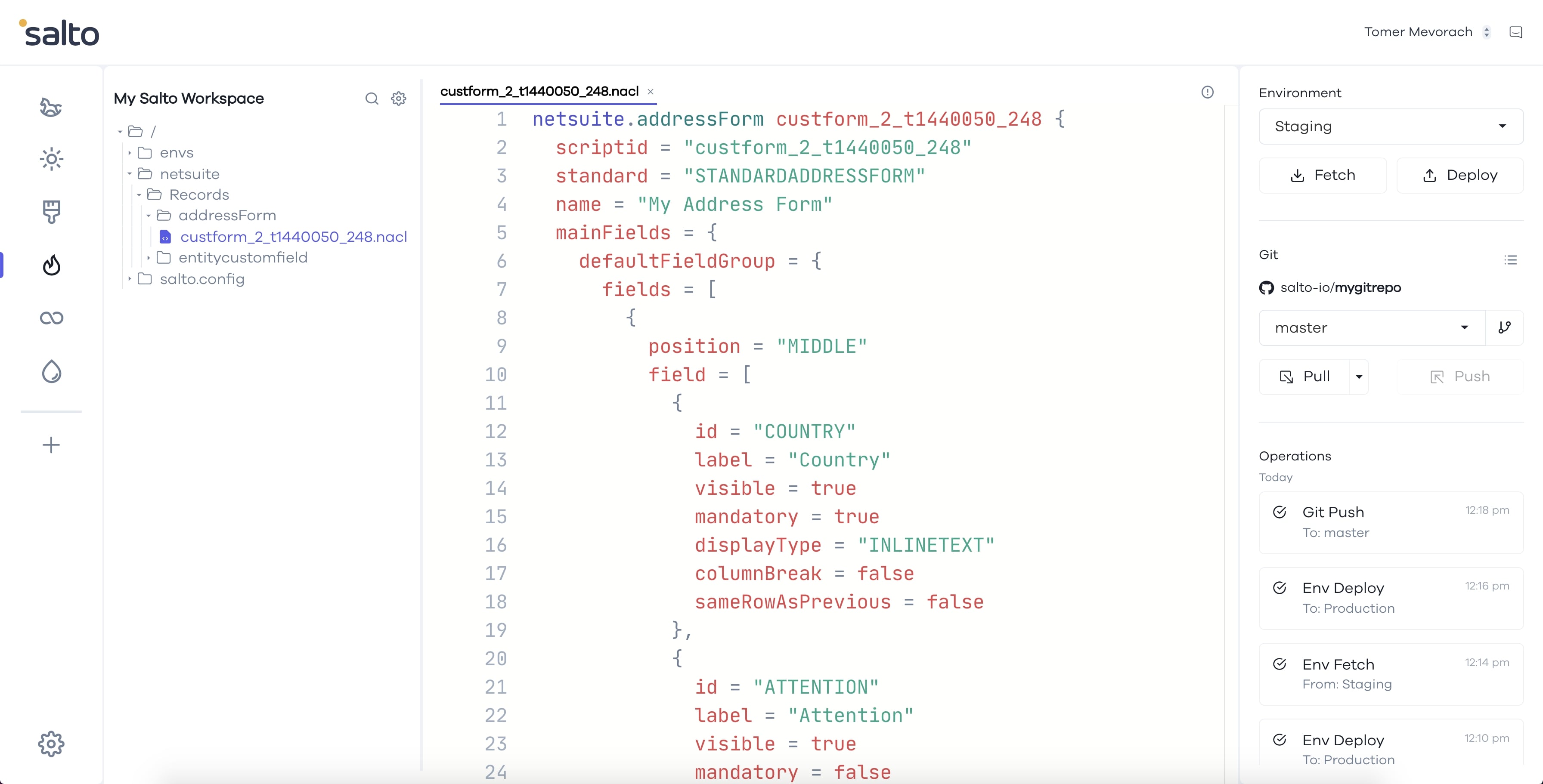Open the Git list menu icon

[x=1511, y=260]
